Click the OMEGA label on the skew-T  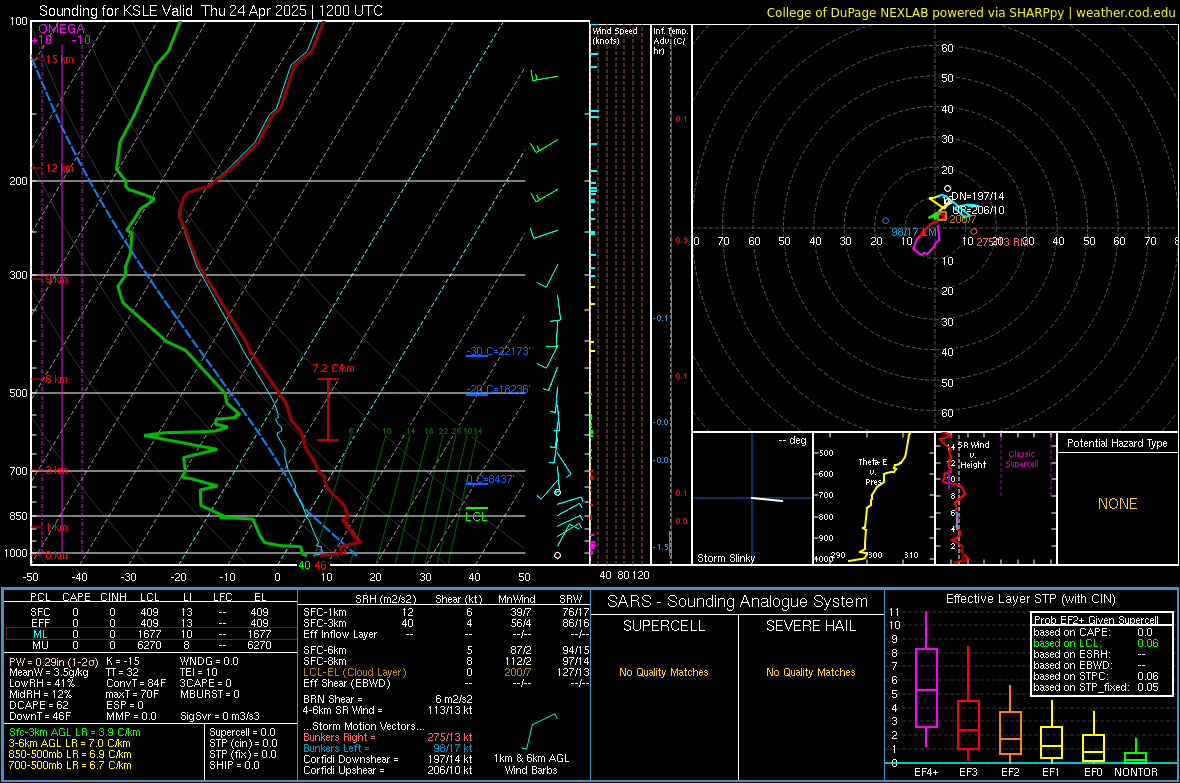[61, 29]
